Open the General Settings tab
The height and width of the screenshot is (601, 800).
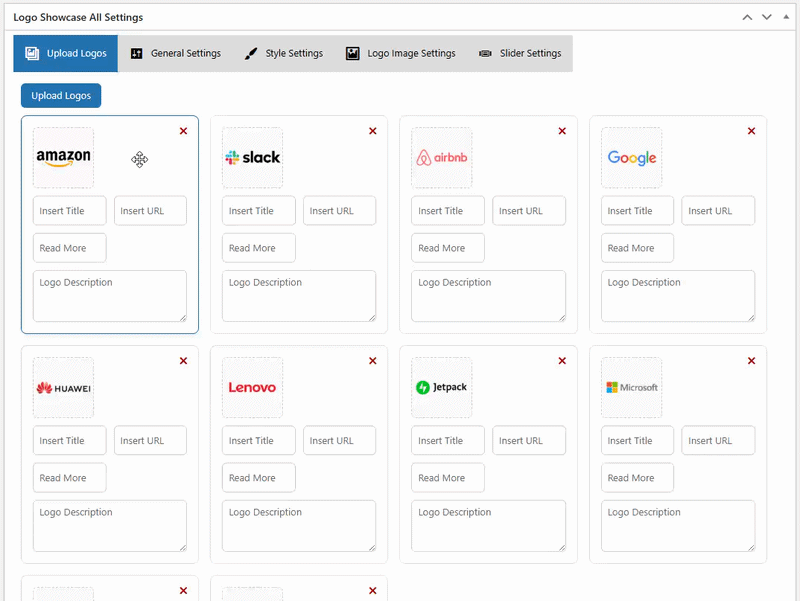click(176, 54)
